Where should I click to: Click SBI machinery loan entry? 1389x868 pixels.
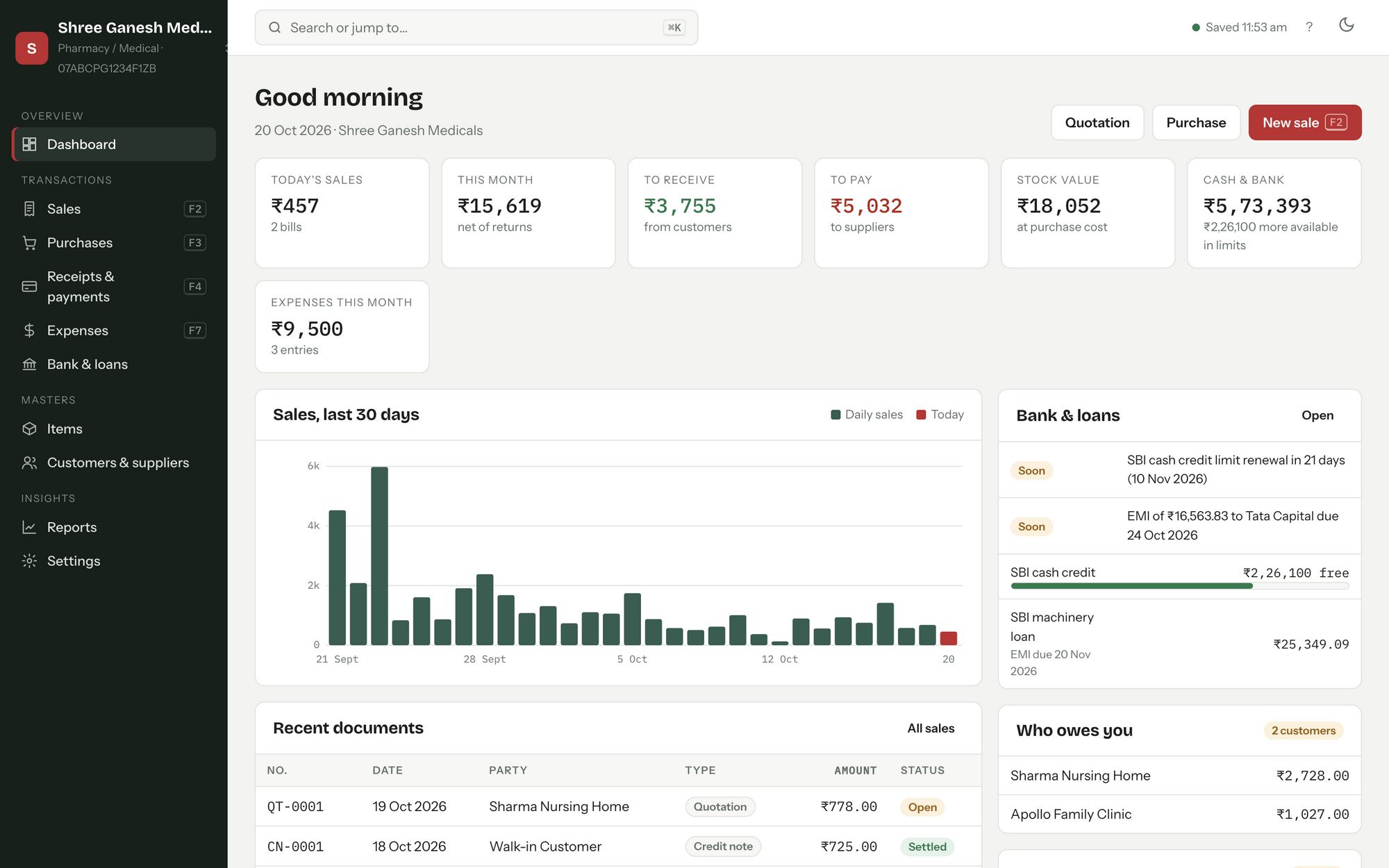(x=1179, y=644)
